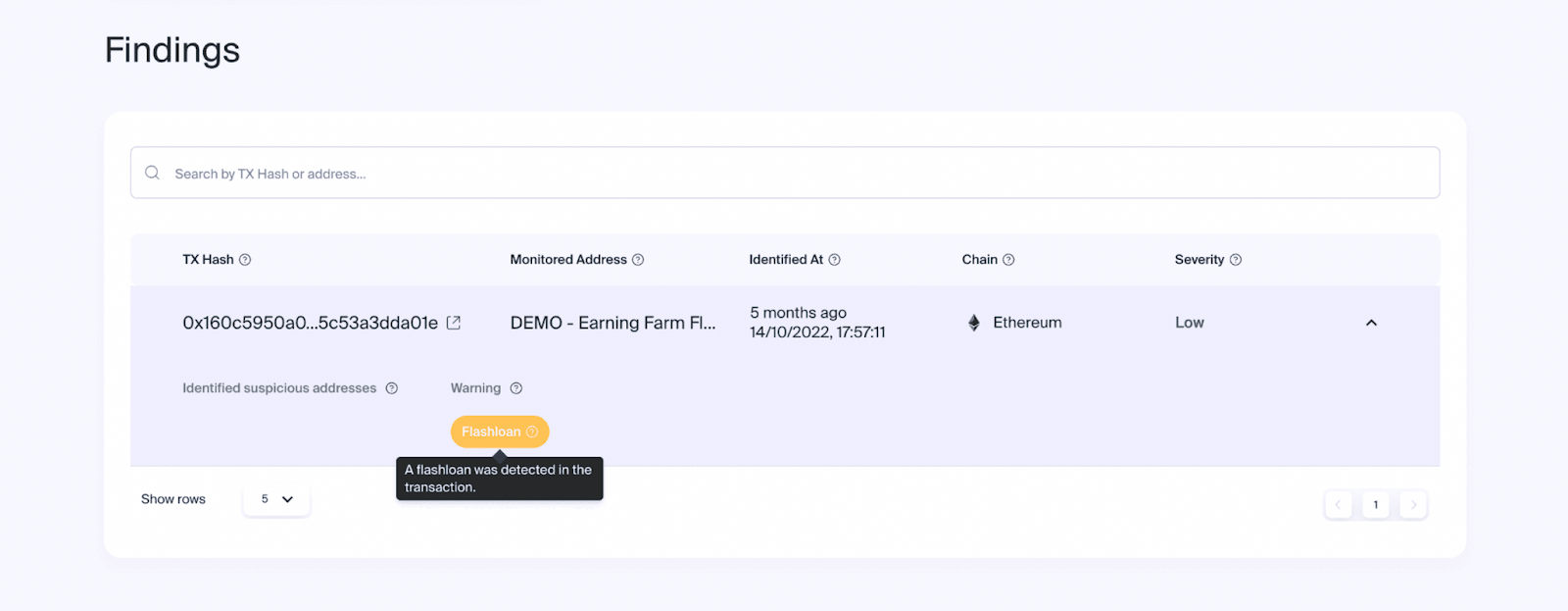Open transaction hash external link icon
This screenshot has height=611, width=1568.
coord(454,323)
